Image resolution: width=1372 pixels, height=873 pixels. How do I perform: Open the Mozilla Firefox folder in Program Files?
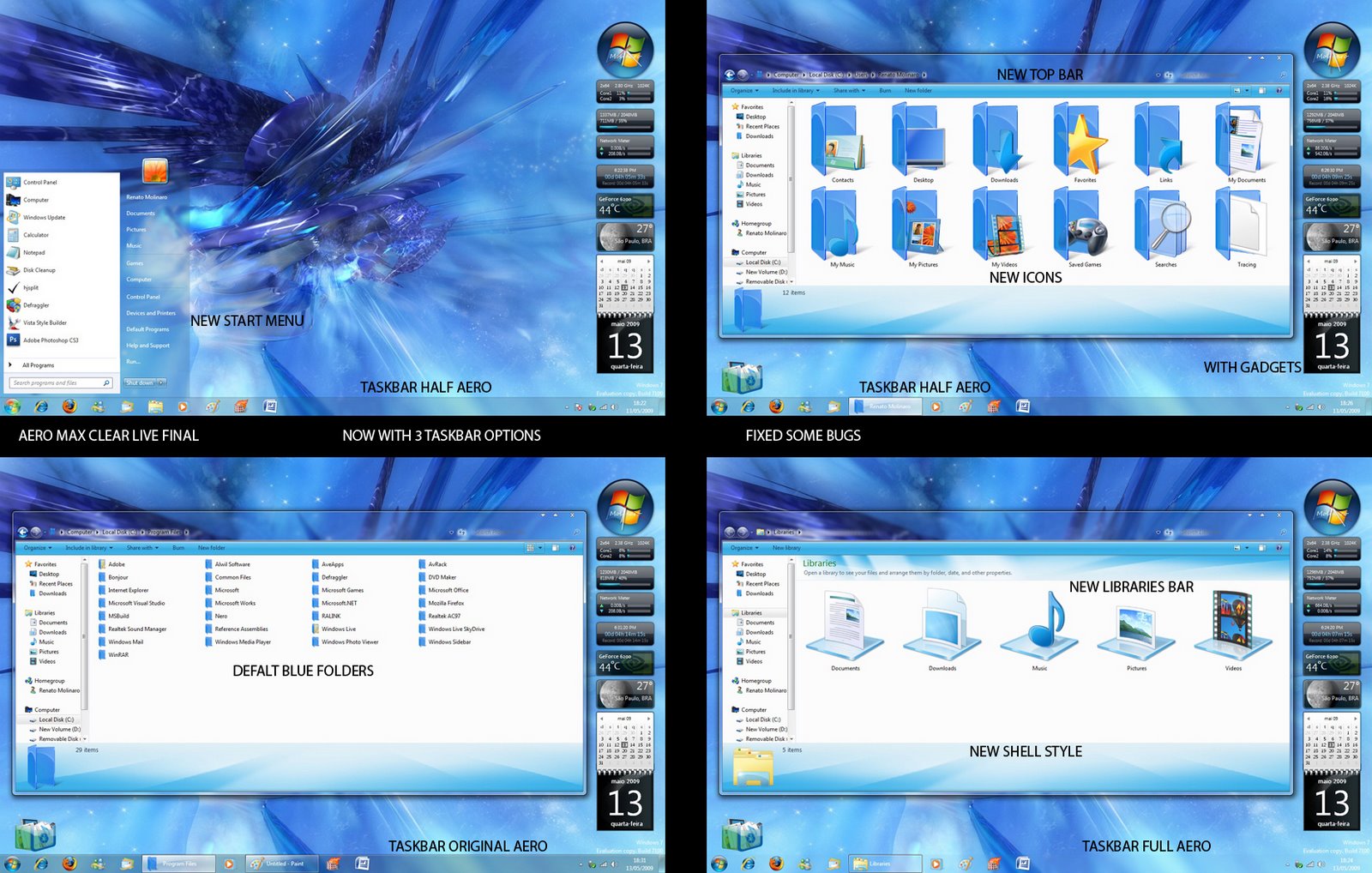click(x=441, y=603)
